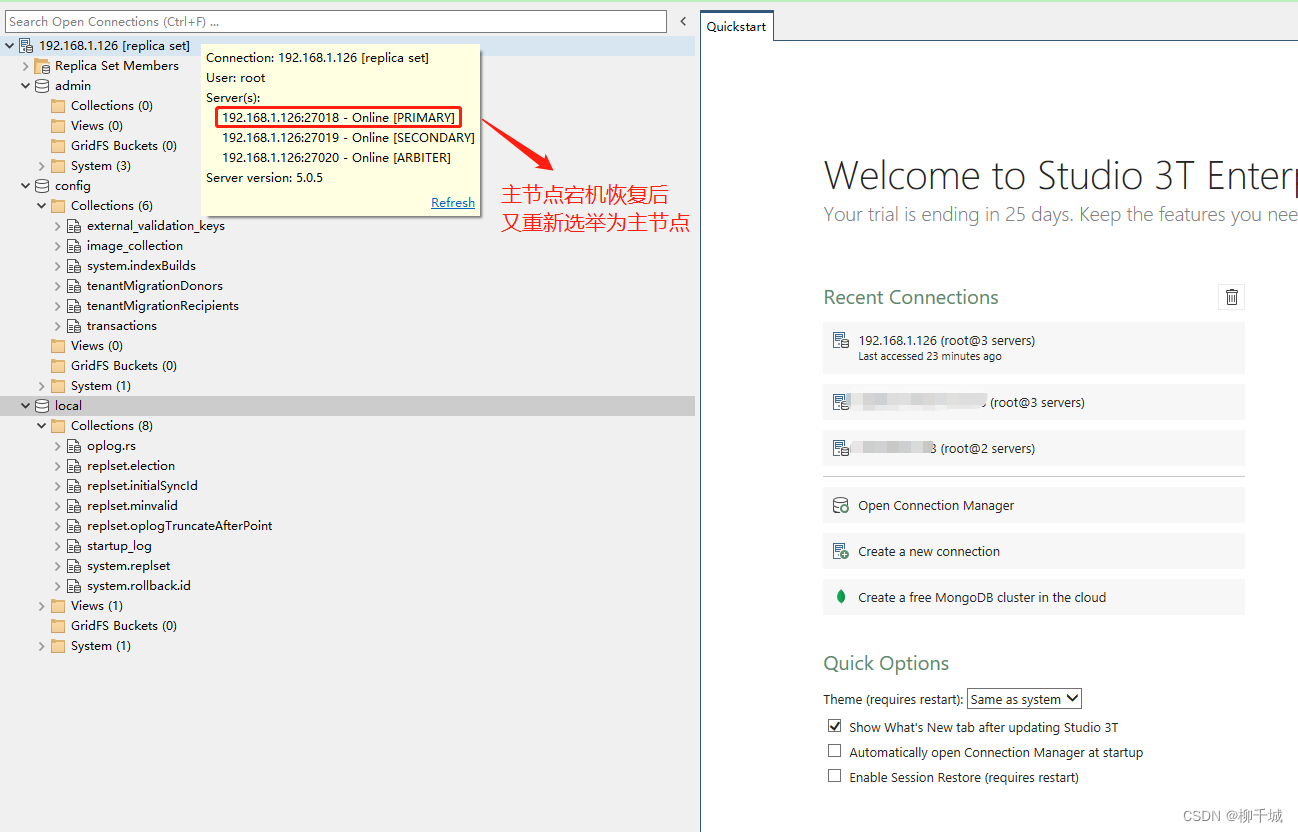
Task: Uncheck Show What's New tab after updating
Action: pos(835,726)
